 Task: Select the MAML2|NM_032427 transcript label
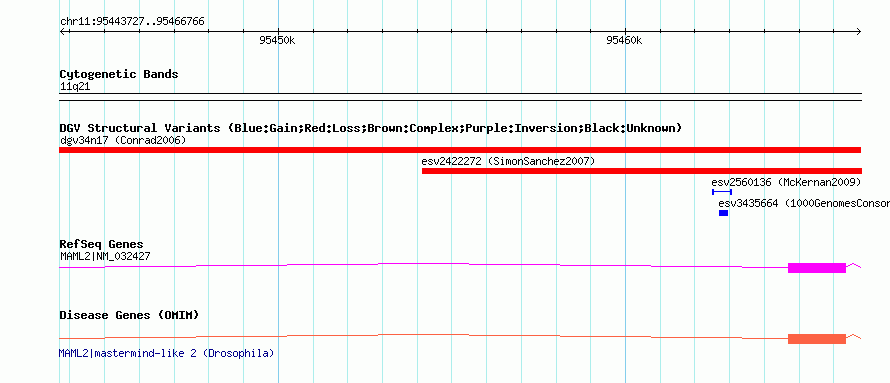tap(105, 256)
